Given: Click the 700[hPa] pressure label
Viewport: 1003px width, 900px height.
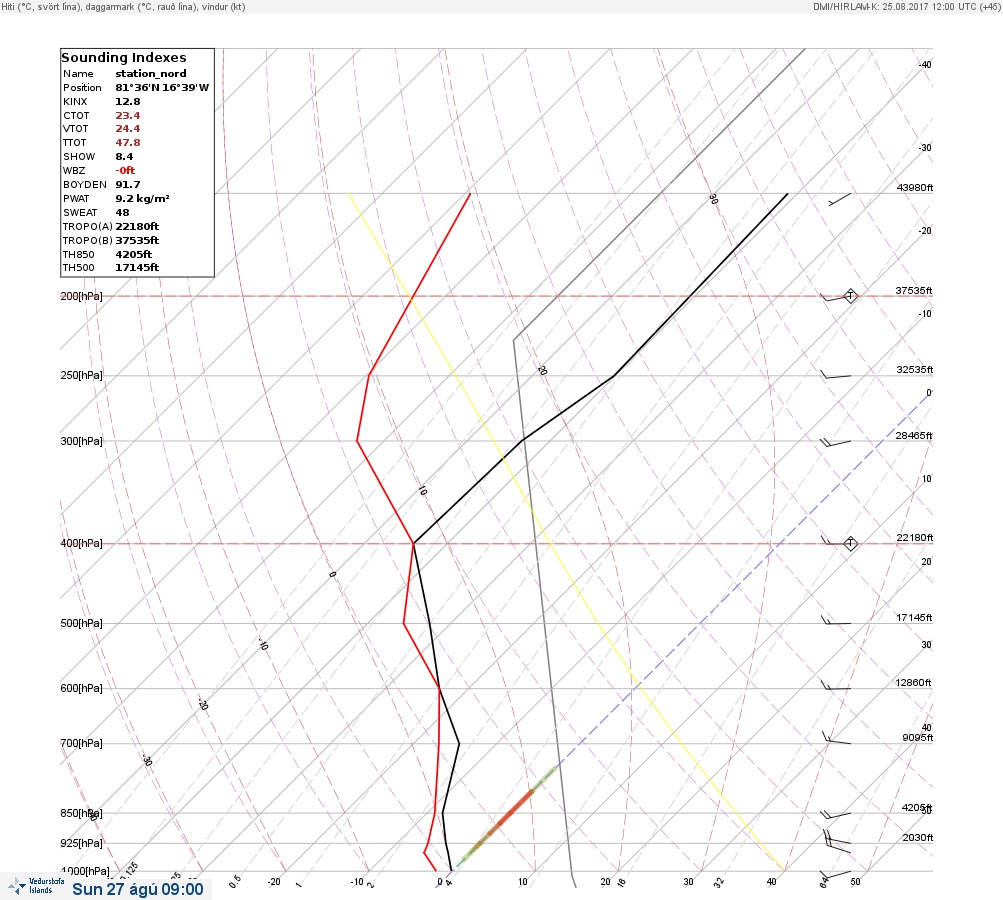Looking at the screenshot, I should coord(81,743).
